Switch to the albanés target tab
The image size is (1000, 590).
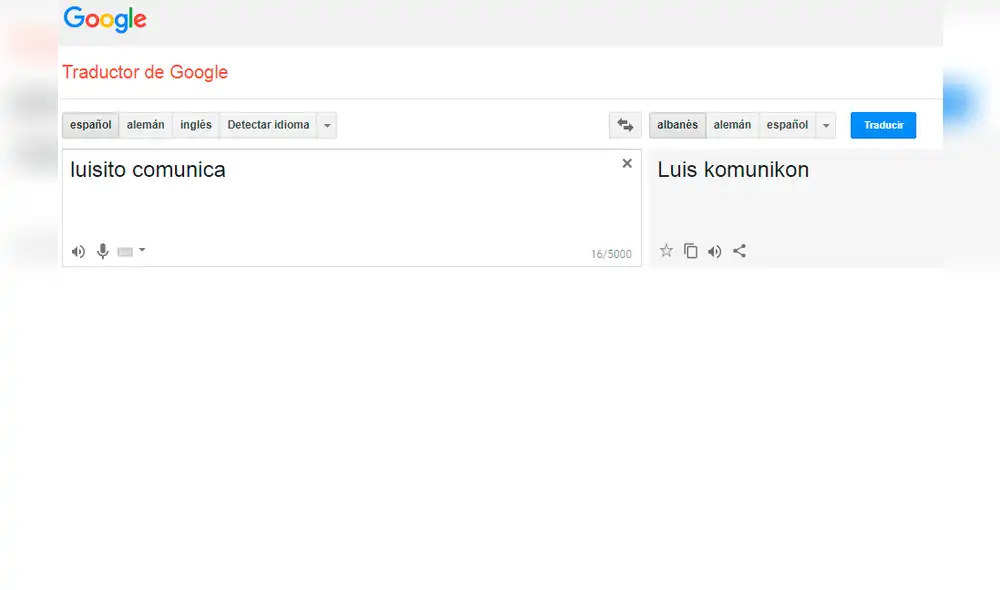click(677, 125)
